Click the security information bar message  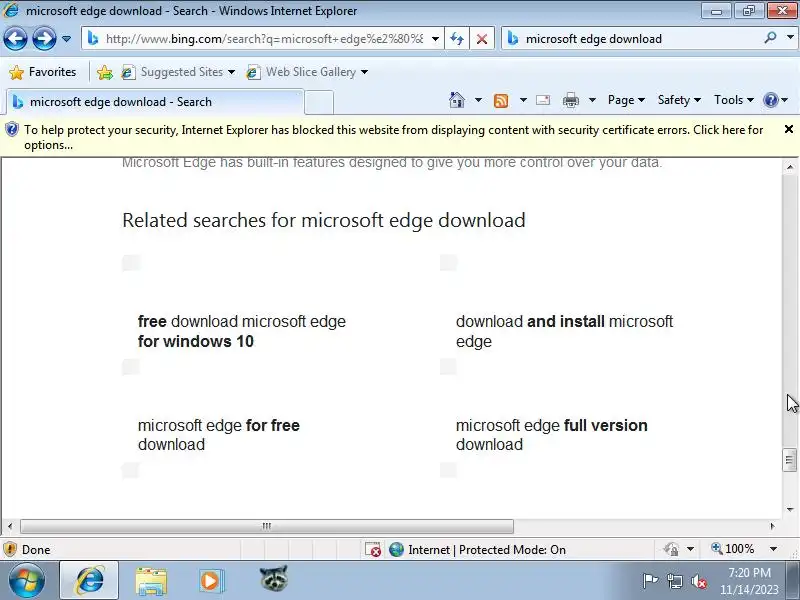pos(393,137)
